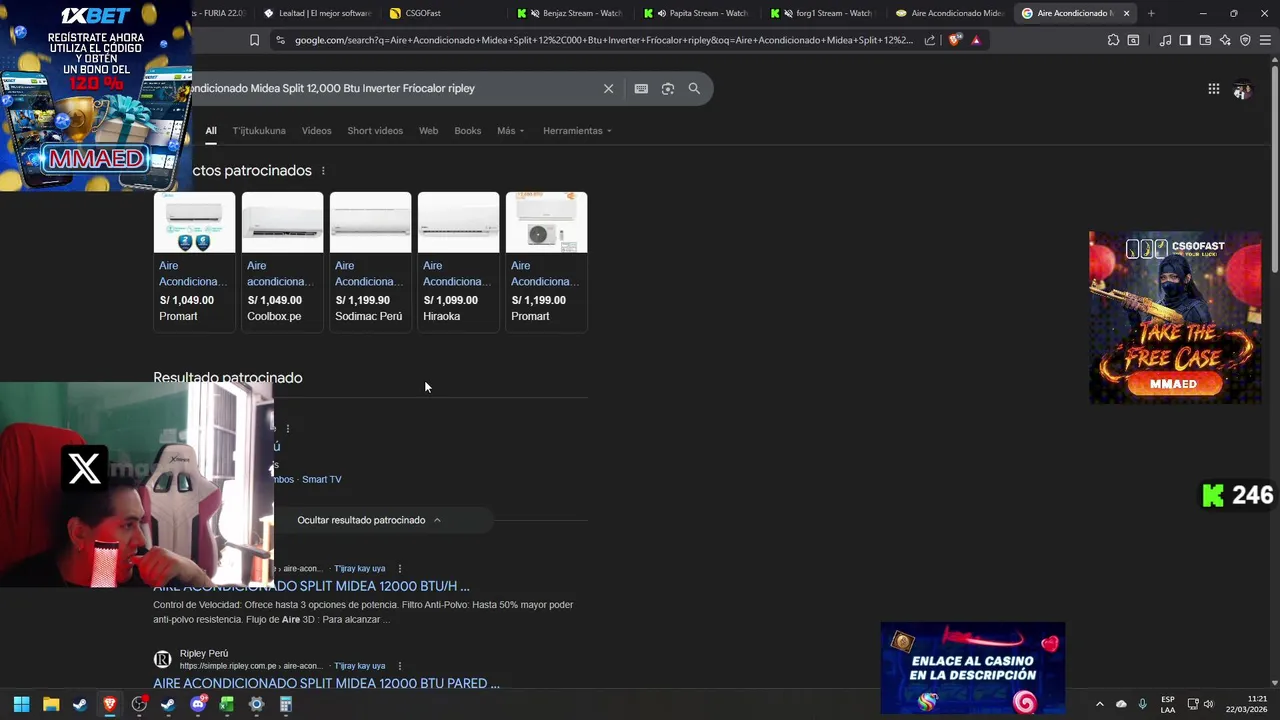
Task: Expand the Más search filter menu
Action: click(x=510, y=131)
